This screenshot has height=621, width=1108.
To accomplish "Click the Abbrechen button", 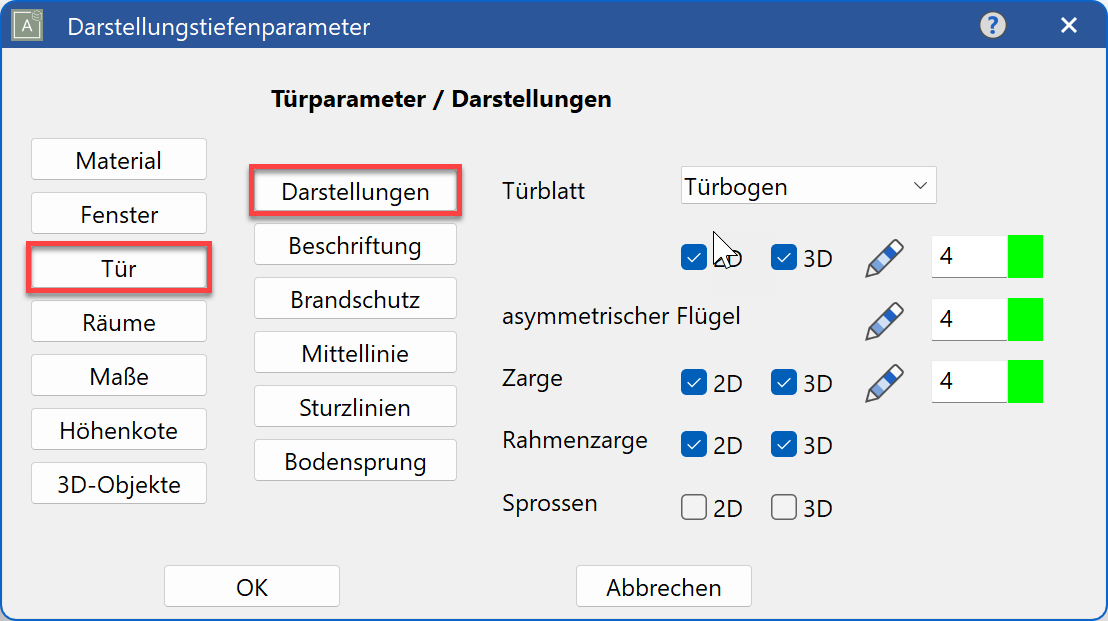I will 663,587.
